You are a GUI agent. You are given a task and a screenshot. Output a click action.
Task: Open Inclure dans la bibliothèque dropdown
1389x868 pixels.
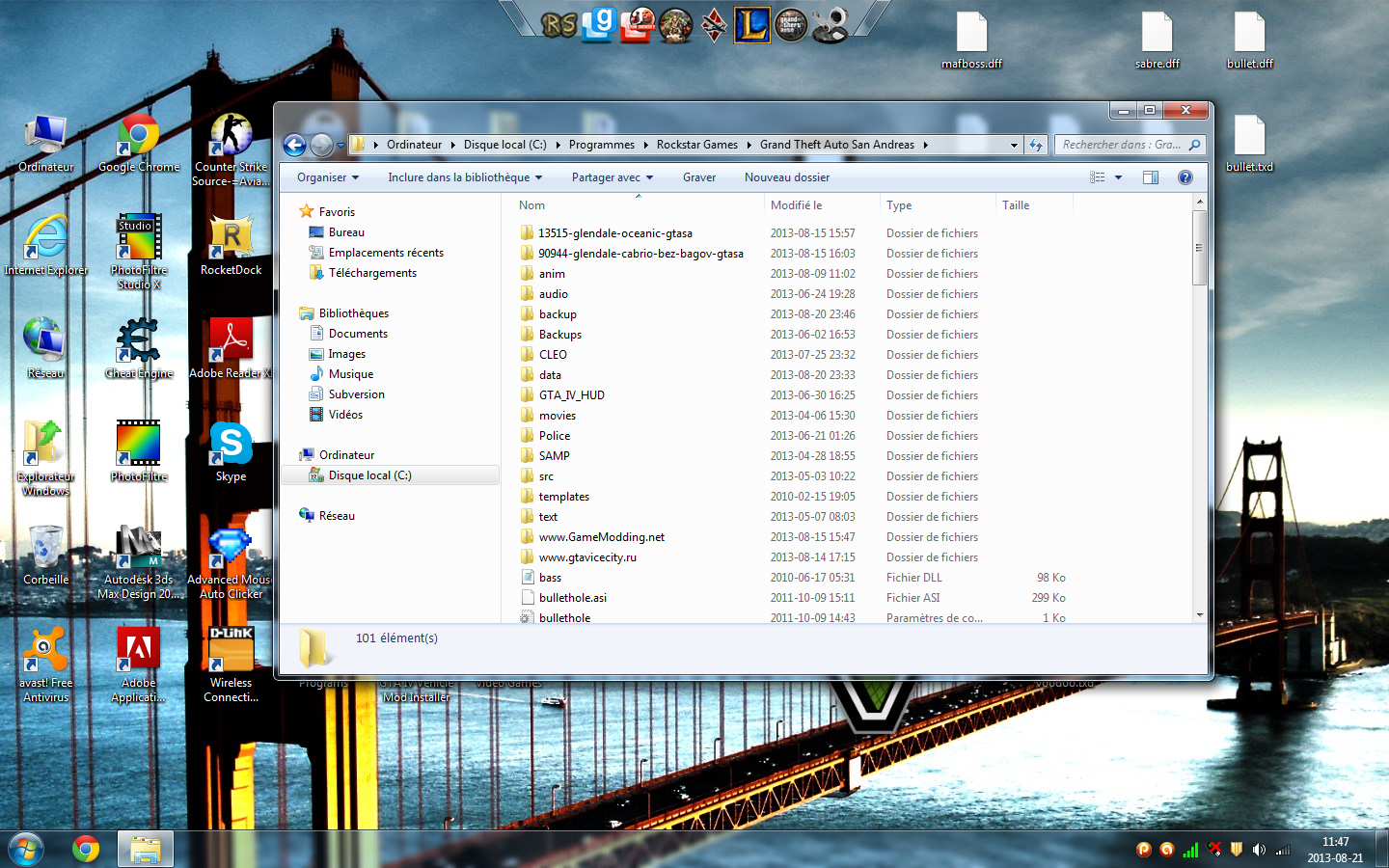click(x=465, y=177)
